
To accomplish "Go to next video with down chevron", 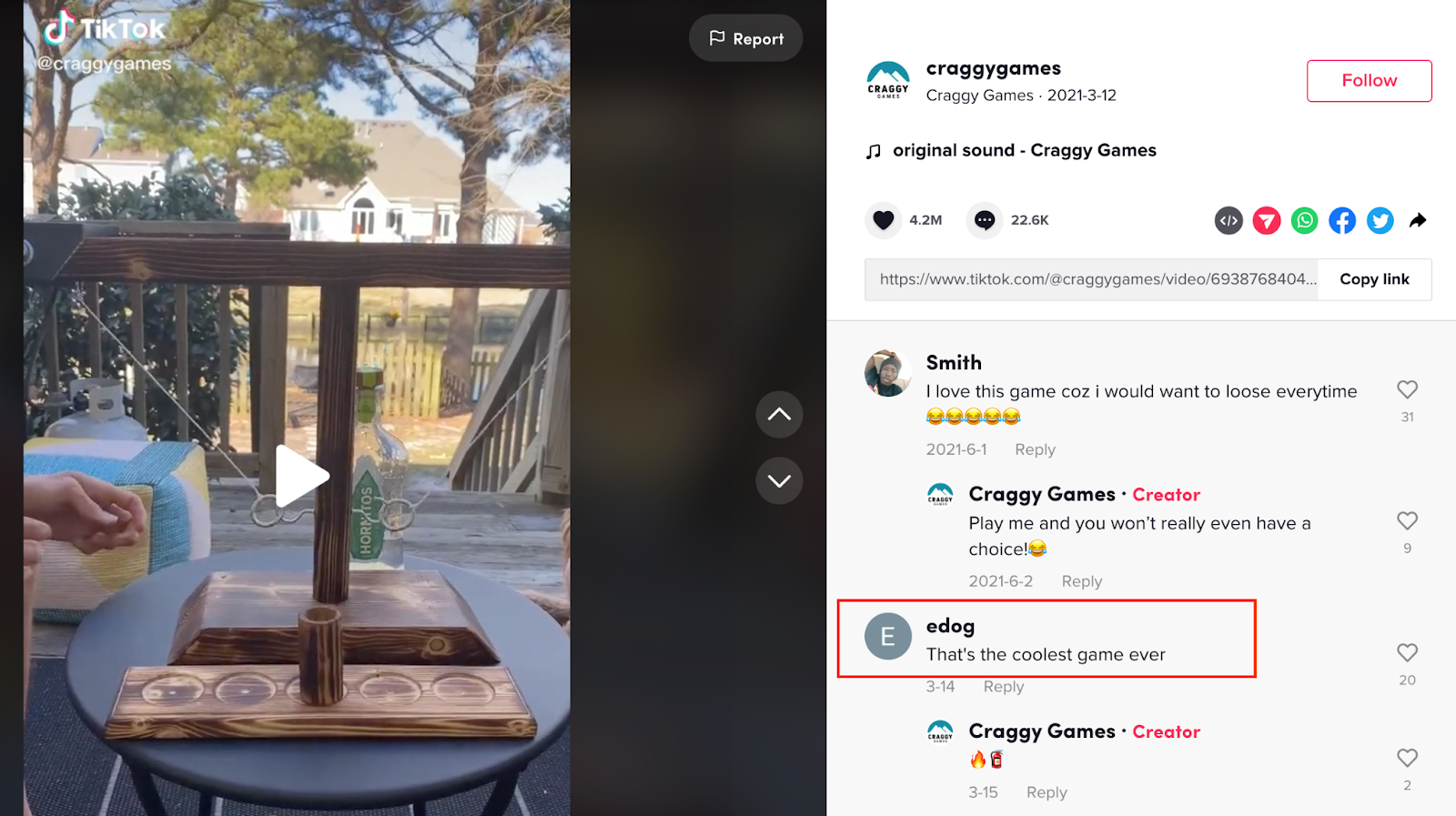I will pos(779,480).
